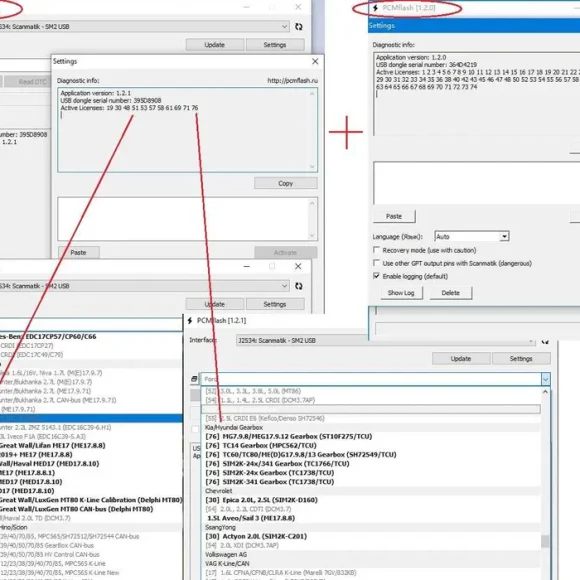Select [76] TC14 Gearbox (MPC562/TCU)

click(x=261, y=445)
